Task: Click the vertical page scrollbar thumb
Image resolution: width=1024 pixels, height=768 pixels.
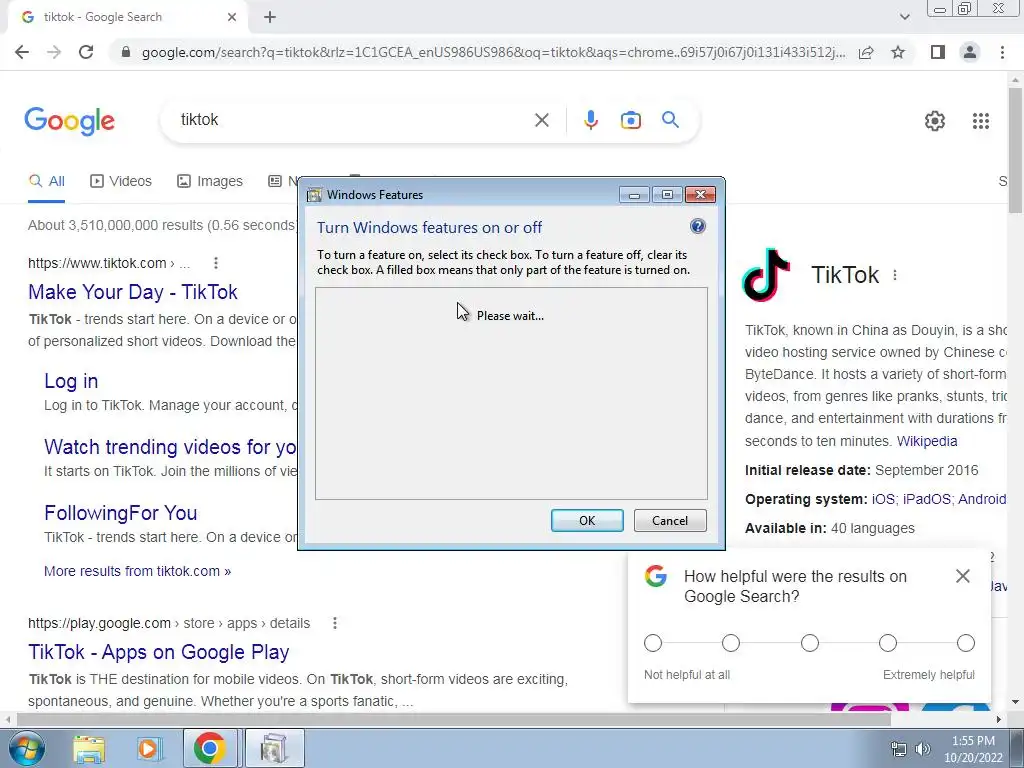Action: point(1015,150)
